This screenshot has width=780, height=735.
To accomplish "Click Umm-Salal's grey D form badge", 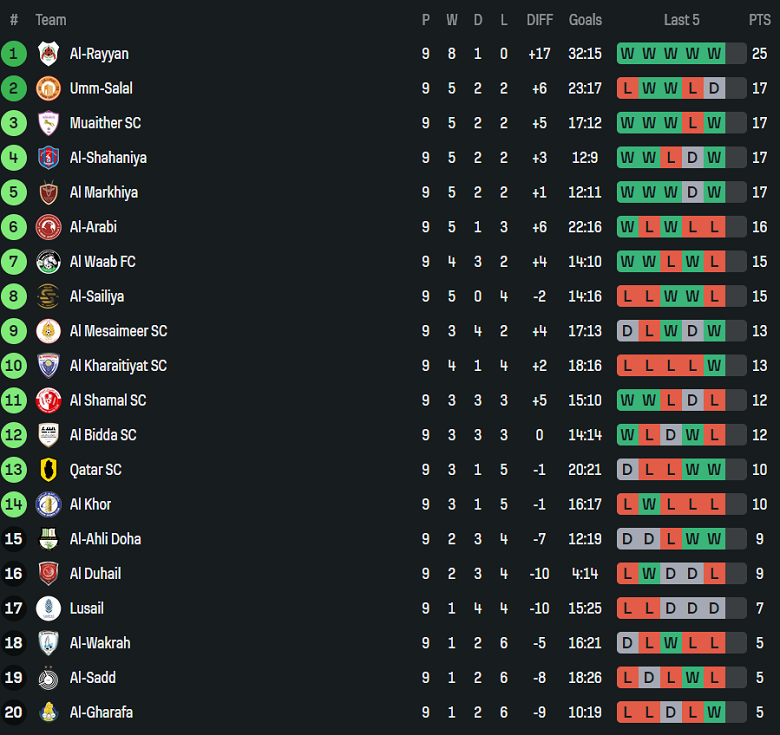I will [x=714, y=89].
